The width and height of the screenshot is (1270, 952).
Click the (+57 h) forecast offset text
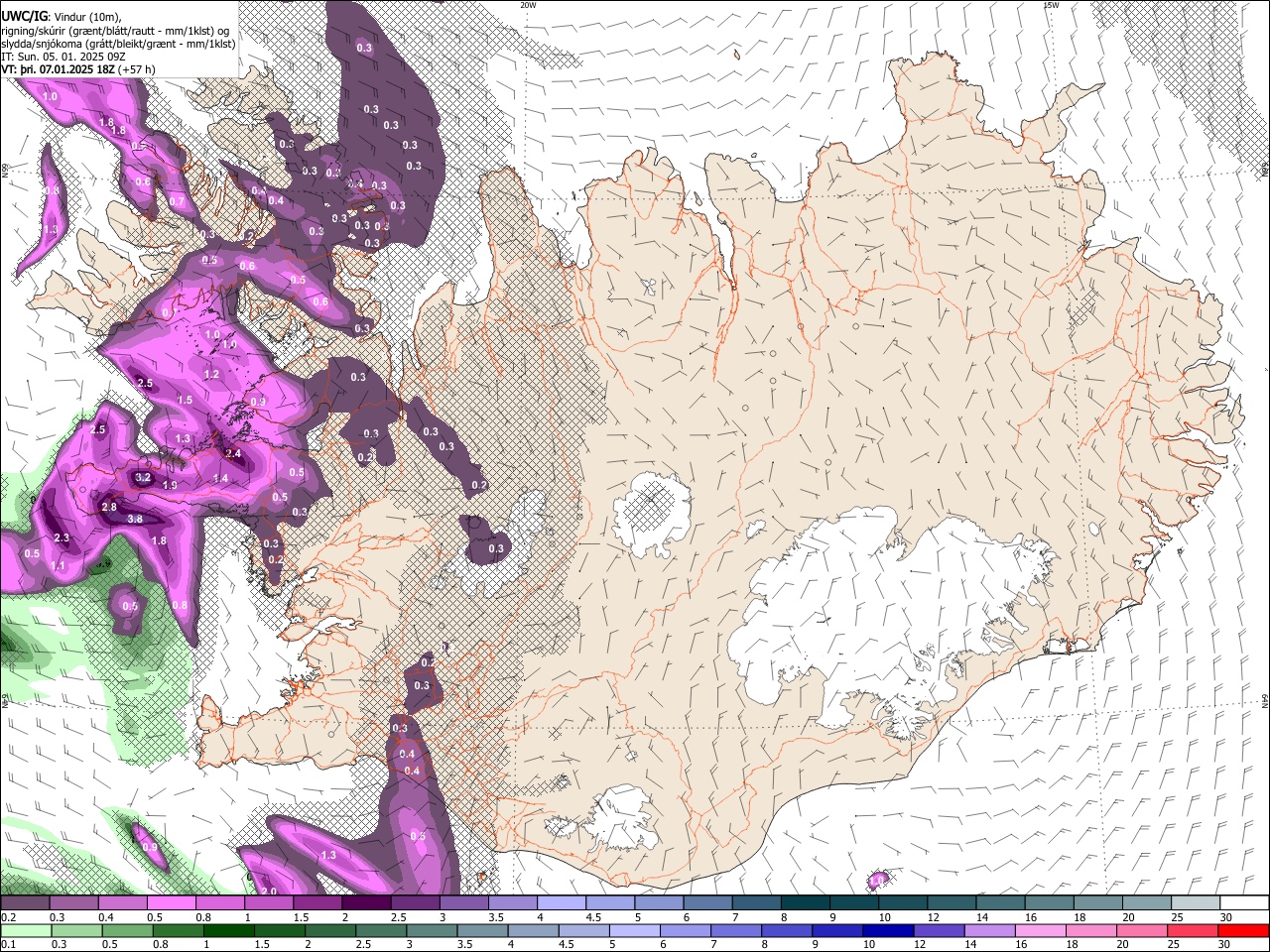(x=136, y=69)
